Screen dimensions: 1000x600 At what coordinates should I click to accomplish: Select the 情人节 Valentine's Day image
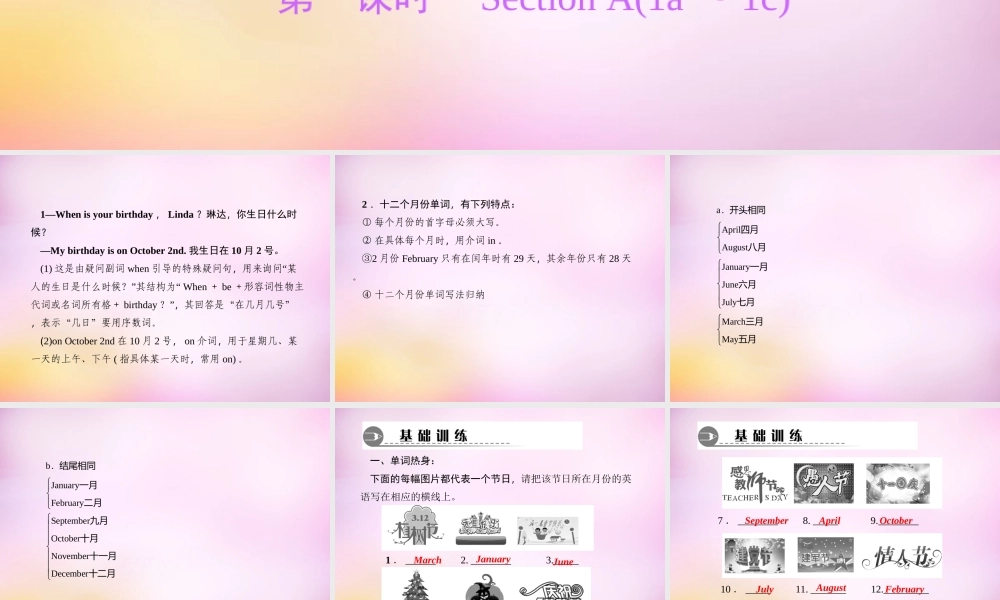901,555
